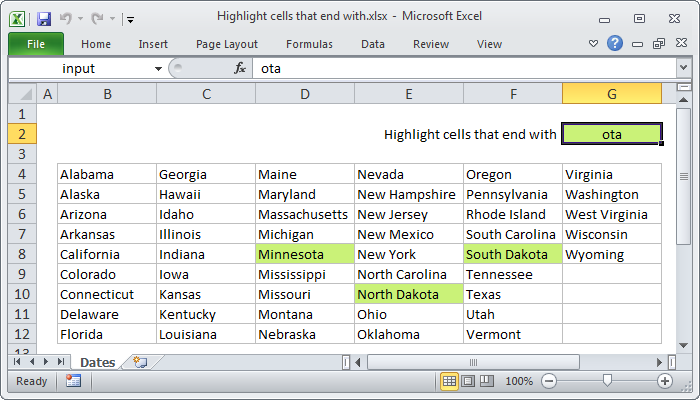700x400 pixels.
Task: Zoom out with the minus button
Action: [549, 381]
